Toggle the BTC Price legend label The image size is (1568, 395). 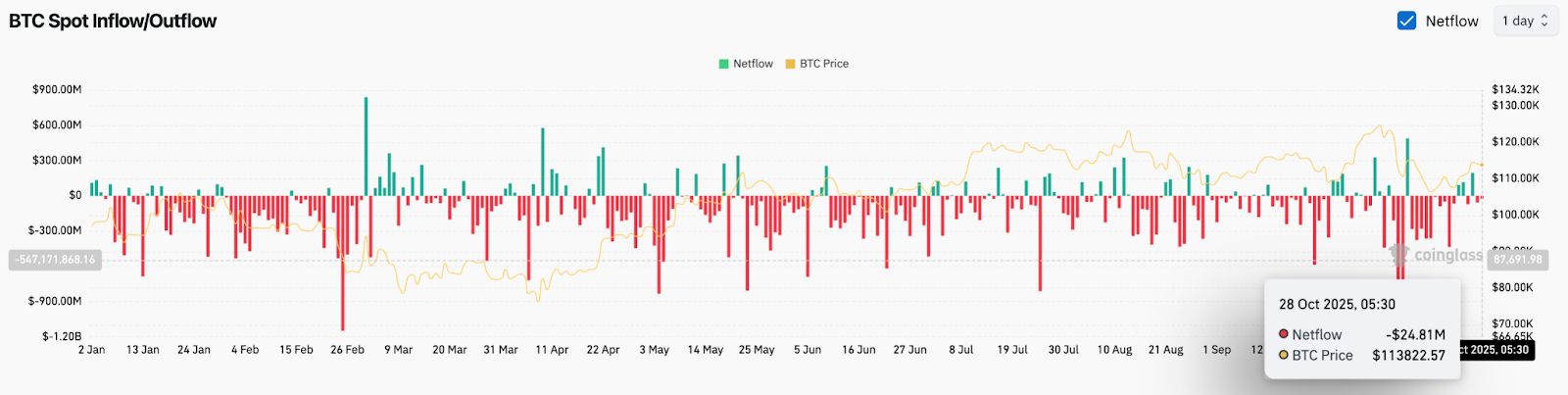click(x=824, y=64)
